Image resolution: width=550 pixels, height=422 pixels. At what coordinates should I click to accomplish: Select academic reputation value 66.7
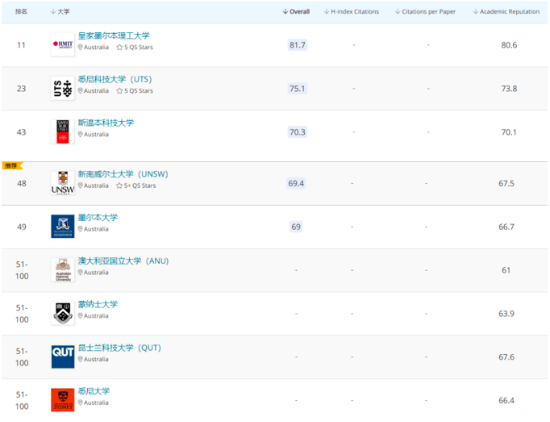[x=507, y=227]
